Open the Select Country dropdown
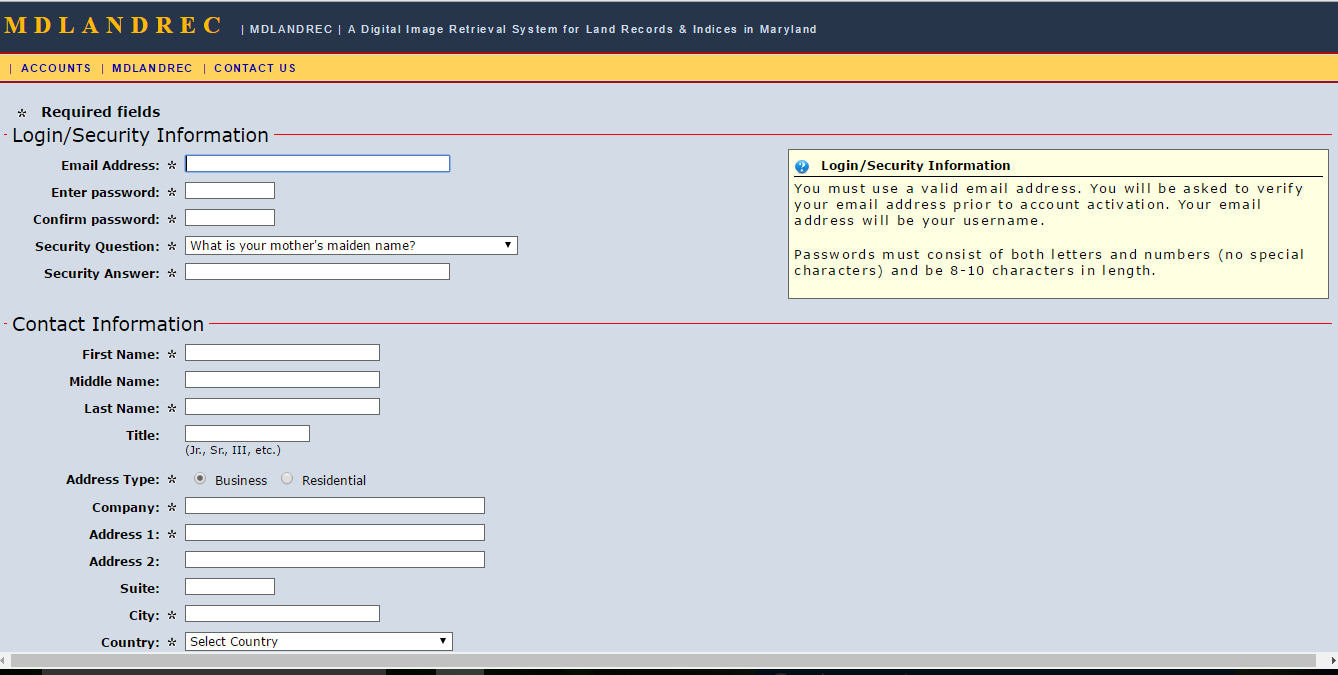The image size is (1338, 675). pyautogui.click(x=317, y=641)
